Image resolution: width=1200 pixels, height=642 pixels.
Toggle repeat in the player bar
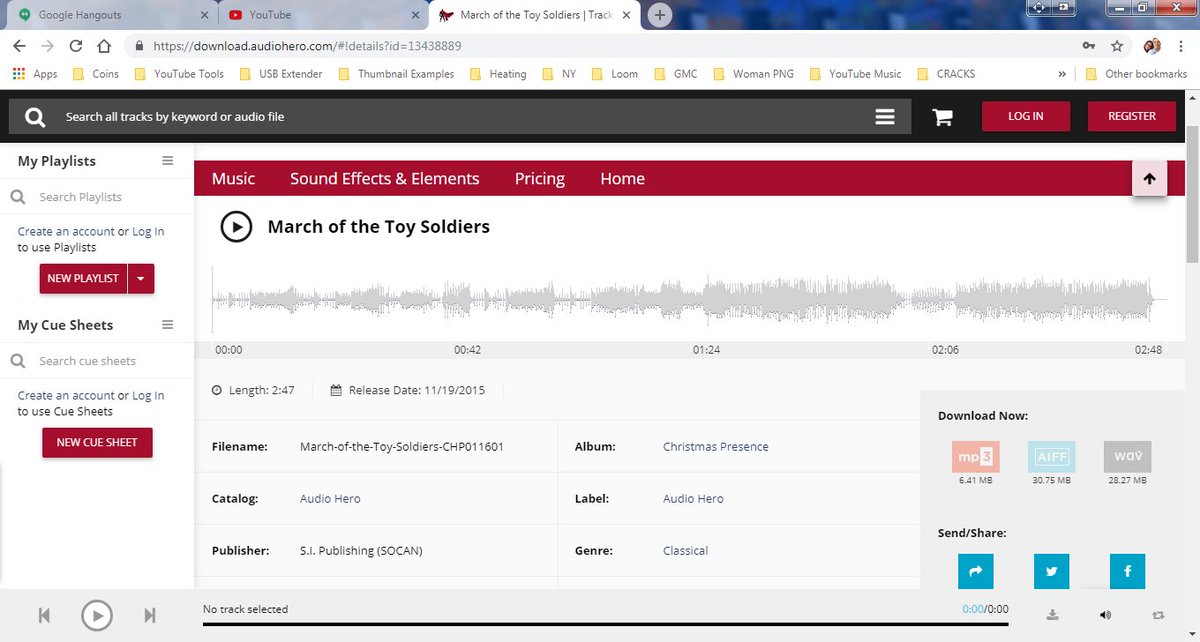point(1158,615)
